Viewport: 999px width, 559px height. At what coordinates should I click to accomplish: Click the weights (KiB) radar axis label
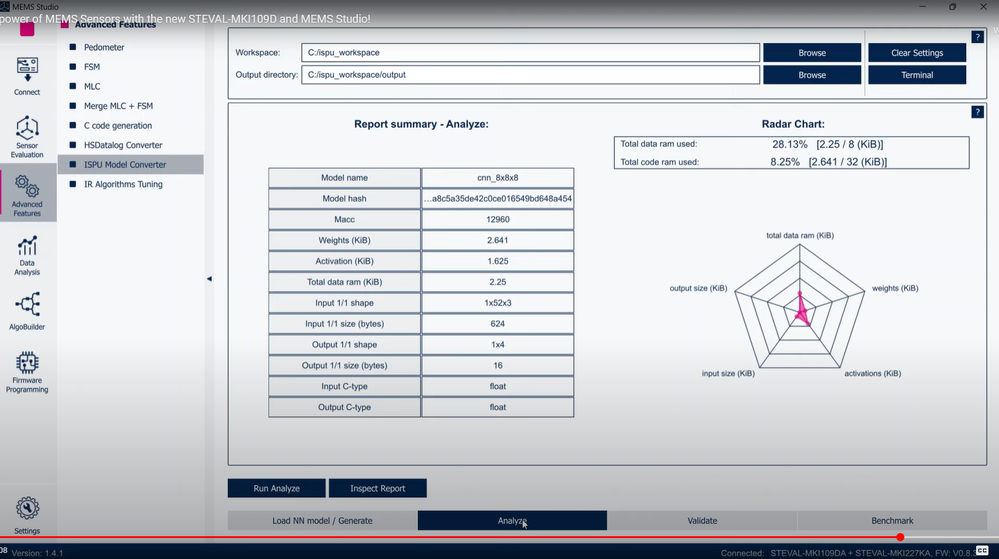pos(895,288)
